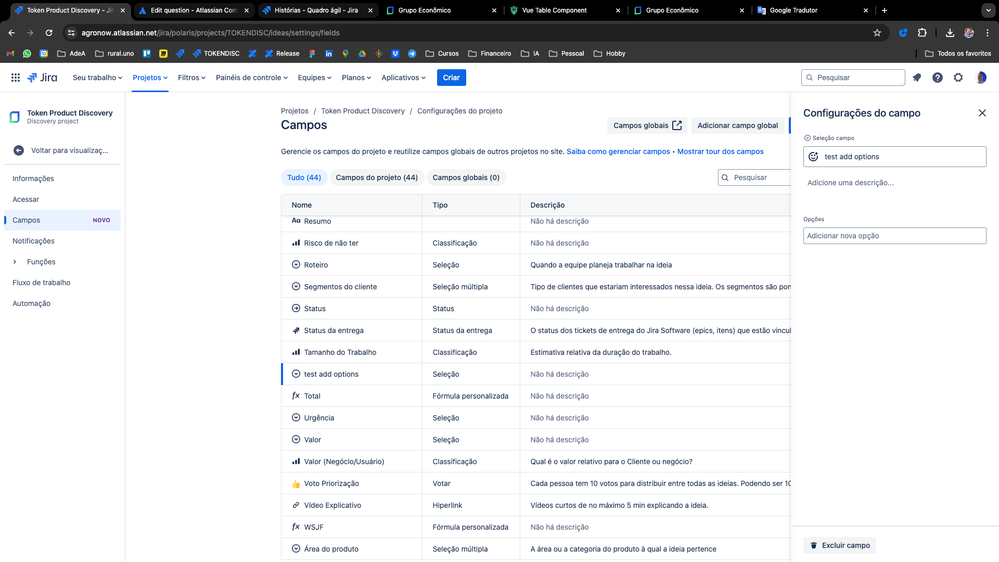Expand the Funções sidebar section
The width and height of the screenshot is (999, 562).
[x=15, y=262]
